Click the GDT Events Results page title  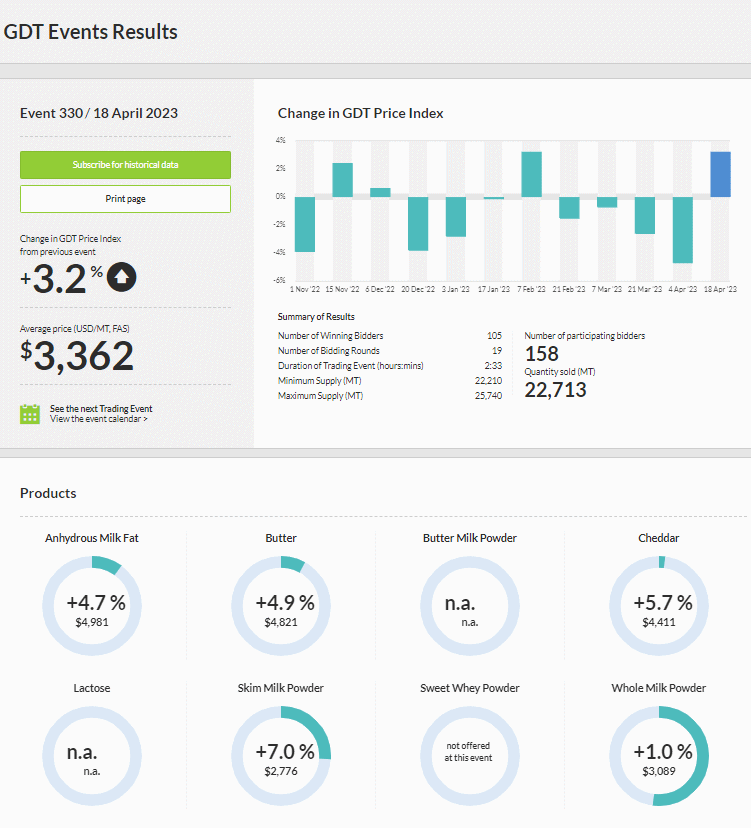coord(90,32)
